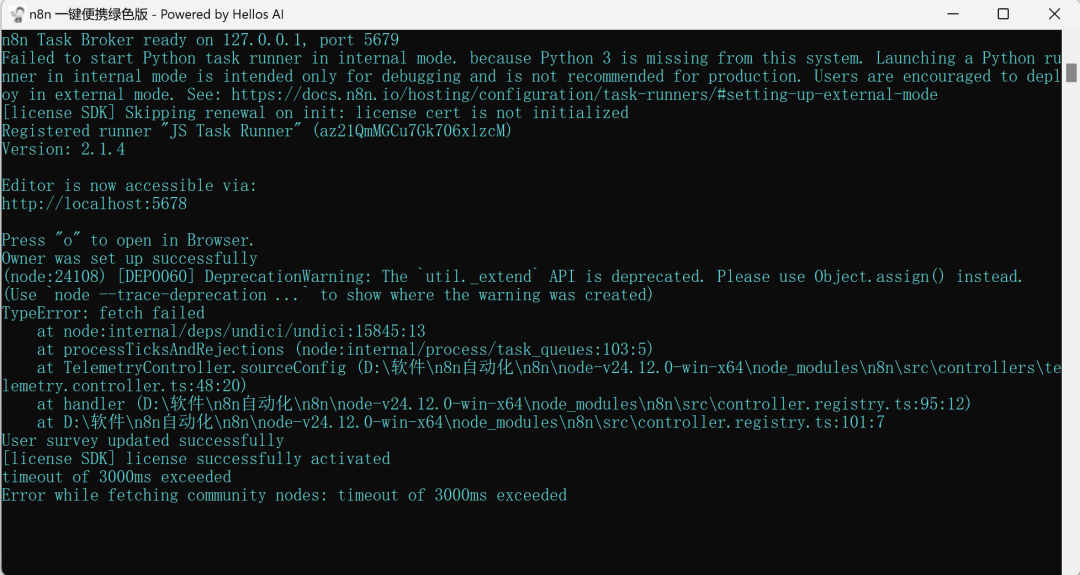1080x575 pixels.
Task: Click the scrollbar down arrow
Action: coord(1071,566)
